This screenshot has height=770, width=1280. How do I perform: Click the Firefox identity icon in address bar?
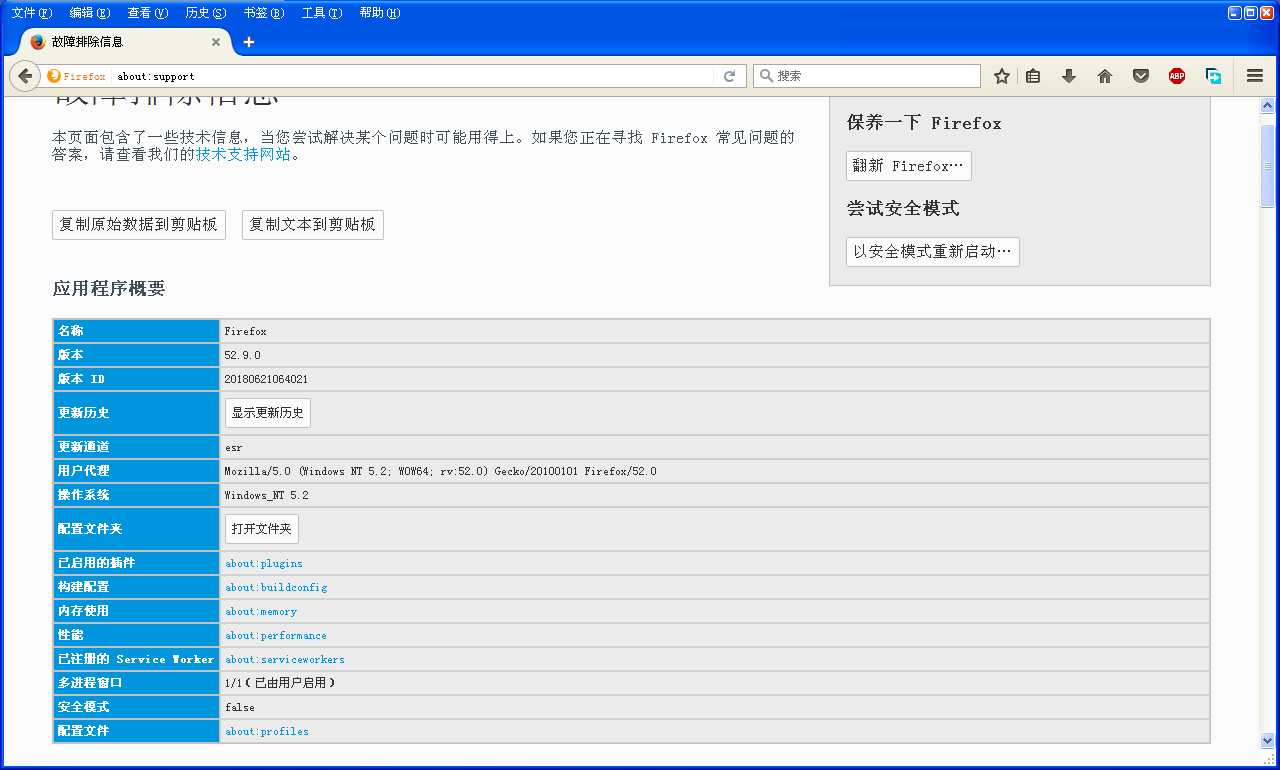click(x=55, y=76)
